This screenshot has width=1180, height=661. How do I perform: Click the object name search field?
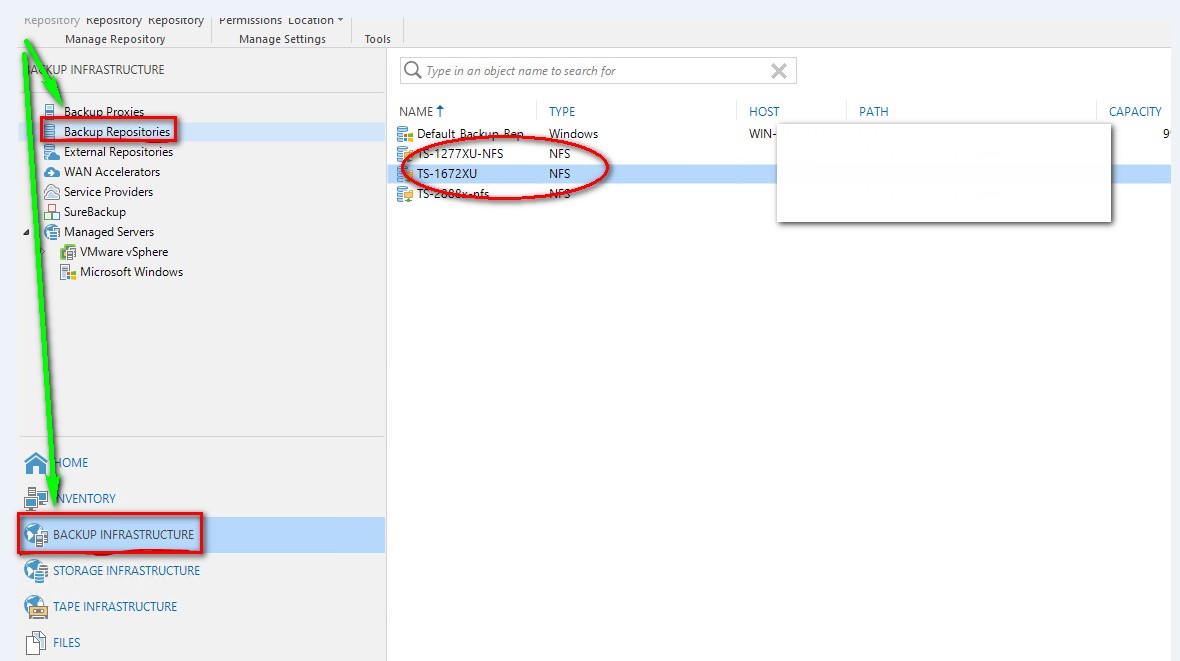click(x=590, y=71)
